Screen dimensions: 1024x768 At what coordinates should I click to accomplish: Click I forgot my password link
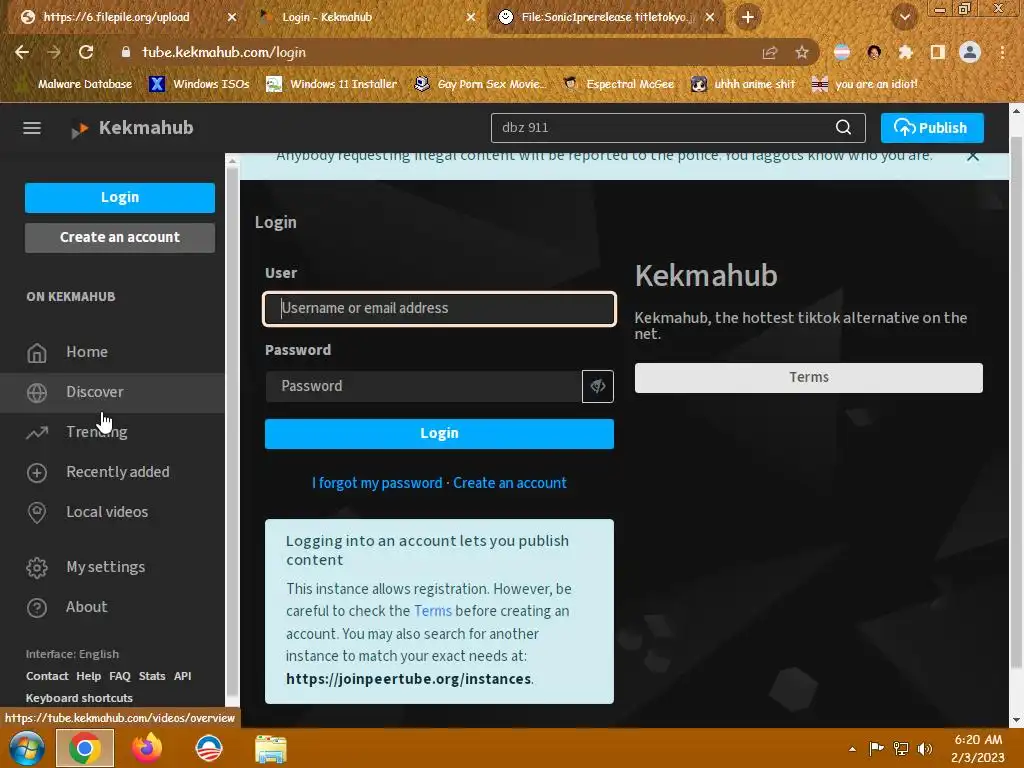pos(377,483)
